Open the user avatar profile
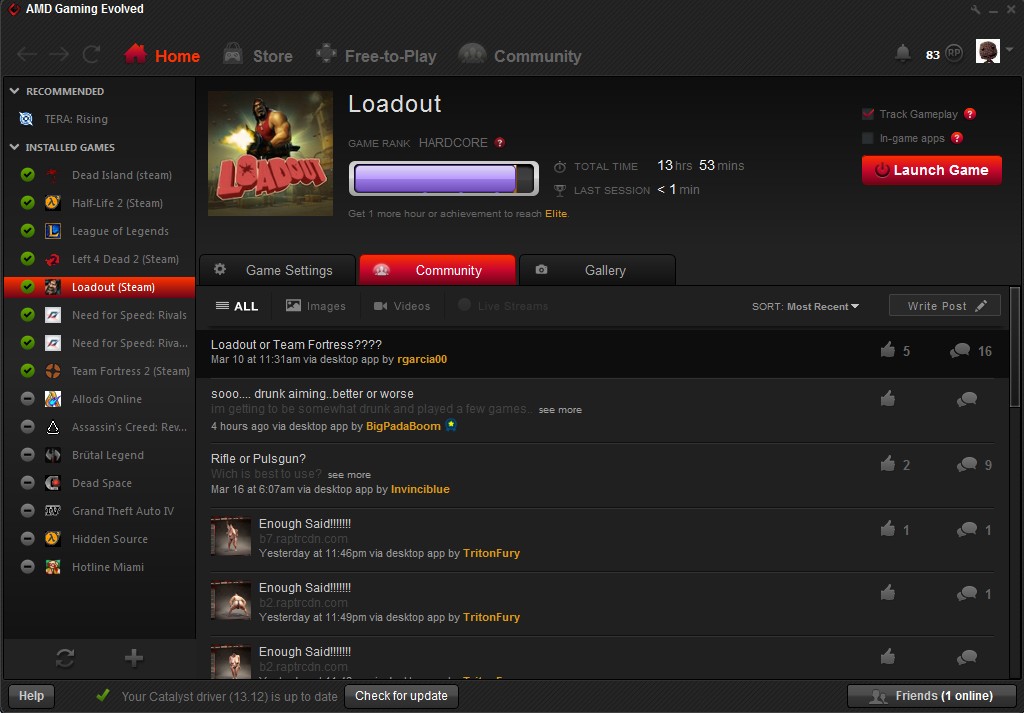This screenshot has height=713, width=1024. tap(987, 52)
